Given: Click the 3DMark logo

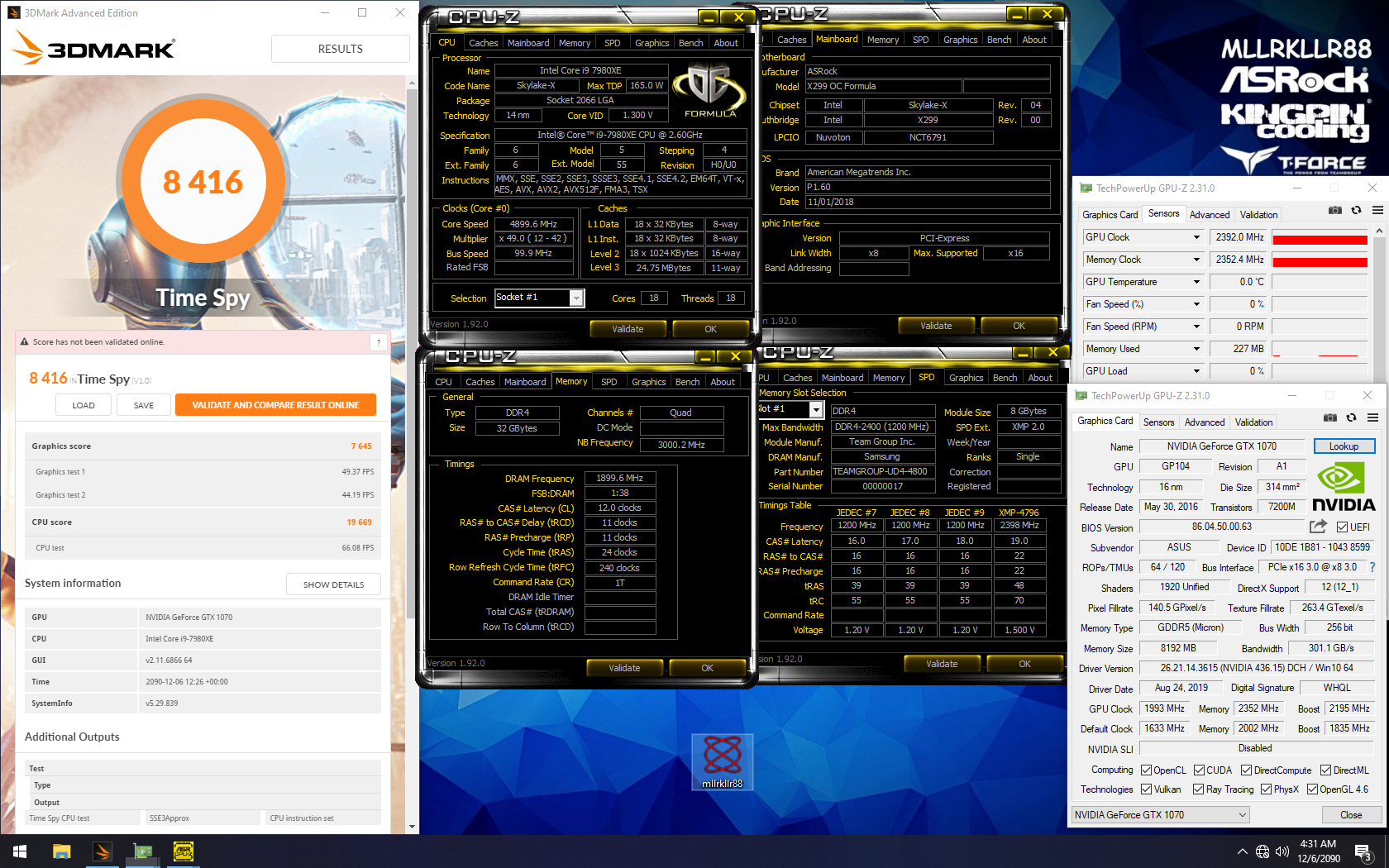Looking at the screenshot, I should click(95, 48).
